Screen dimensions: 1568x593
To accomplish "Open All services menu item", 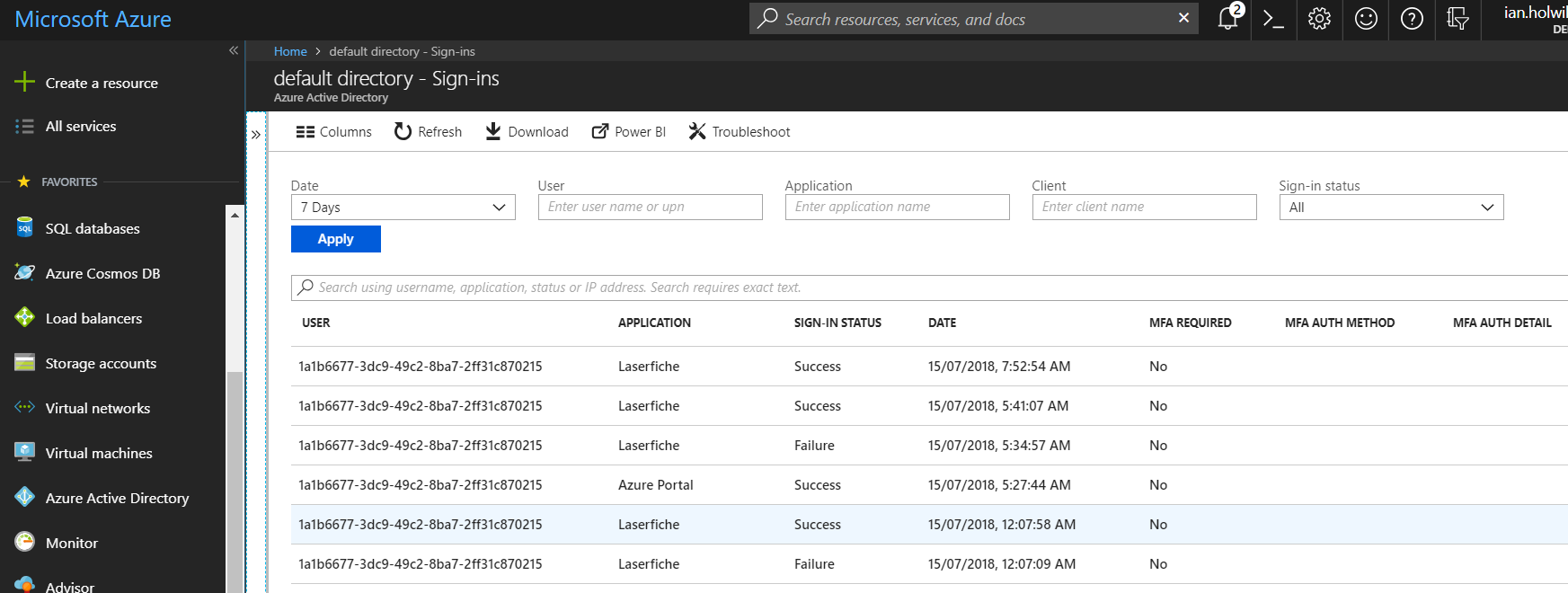I will tap(81, 127).
